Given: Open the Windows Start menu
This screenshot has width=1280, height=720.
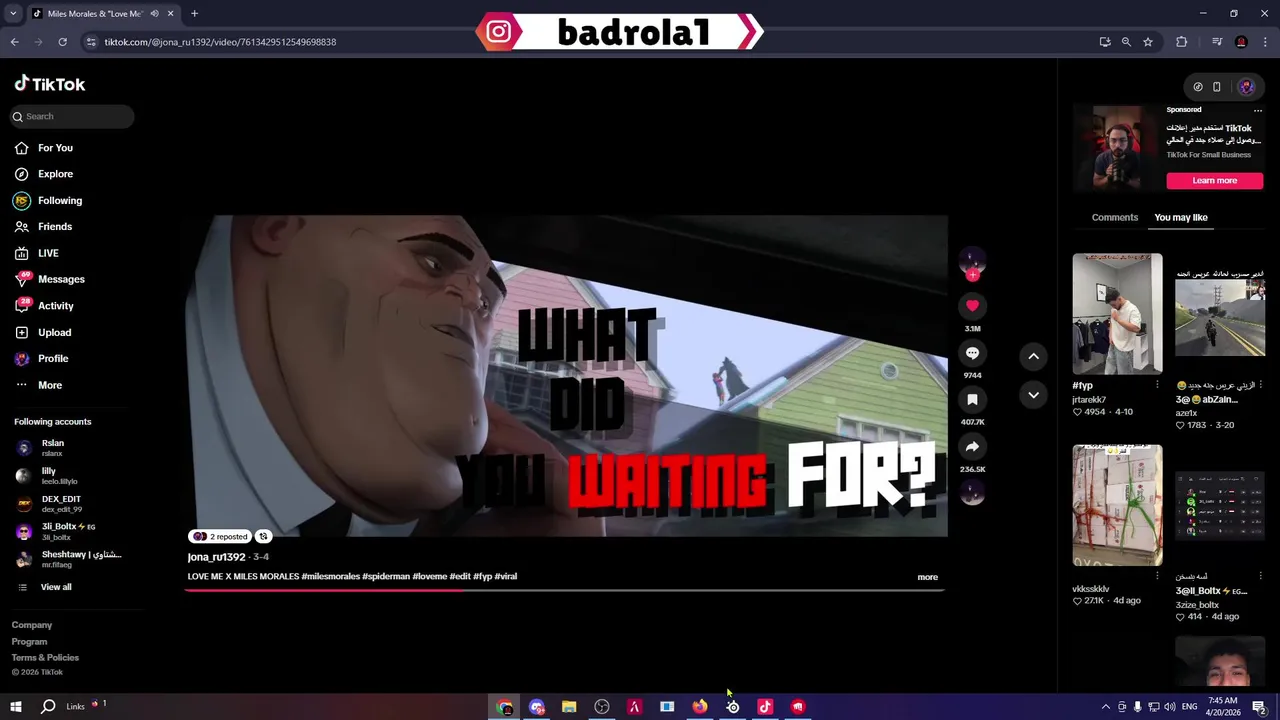Looking at the screenshot, I should pyautogui.click(x=15, y=707).
